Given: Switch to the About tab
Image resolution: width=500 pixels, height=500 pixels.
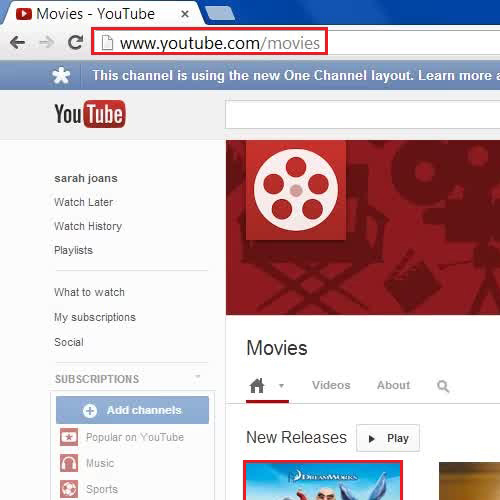Looking at the screenshot, I should pos(393,385).
